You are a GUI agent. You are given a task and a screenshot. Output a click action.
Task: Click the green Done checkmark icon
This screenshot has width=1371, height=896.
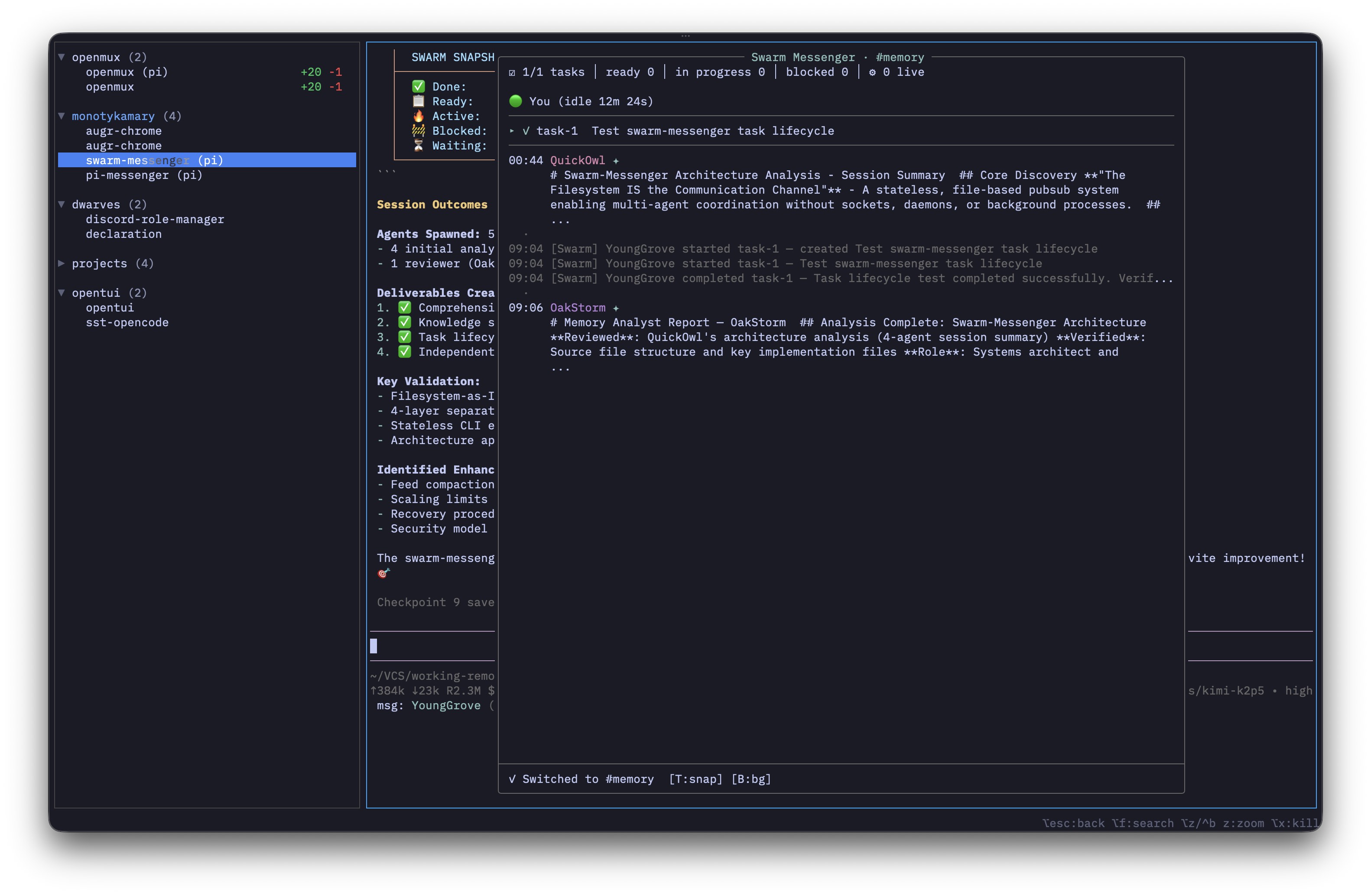pos(419,86)
